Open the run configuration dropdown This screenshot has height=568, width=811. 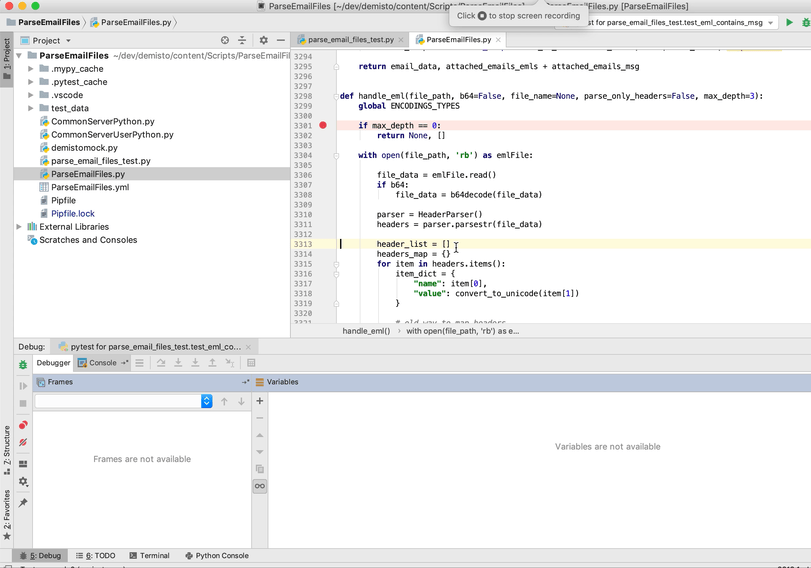772,22
